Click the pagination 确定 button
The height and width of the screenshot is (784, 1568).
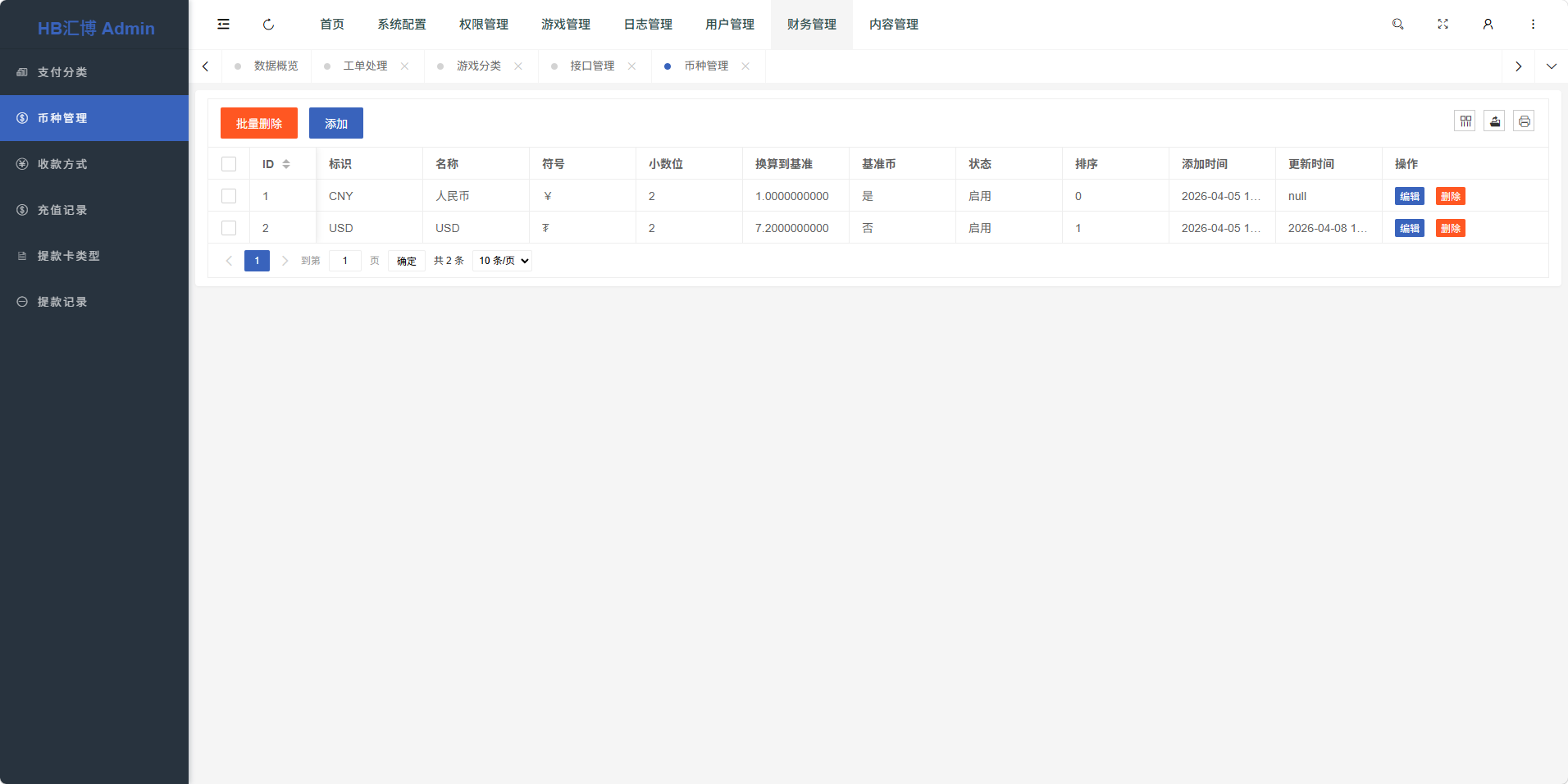[407, 261]
